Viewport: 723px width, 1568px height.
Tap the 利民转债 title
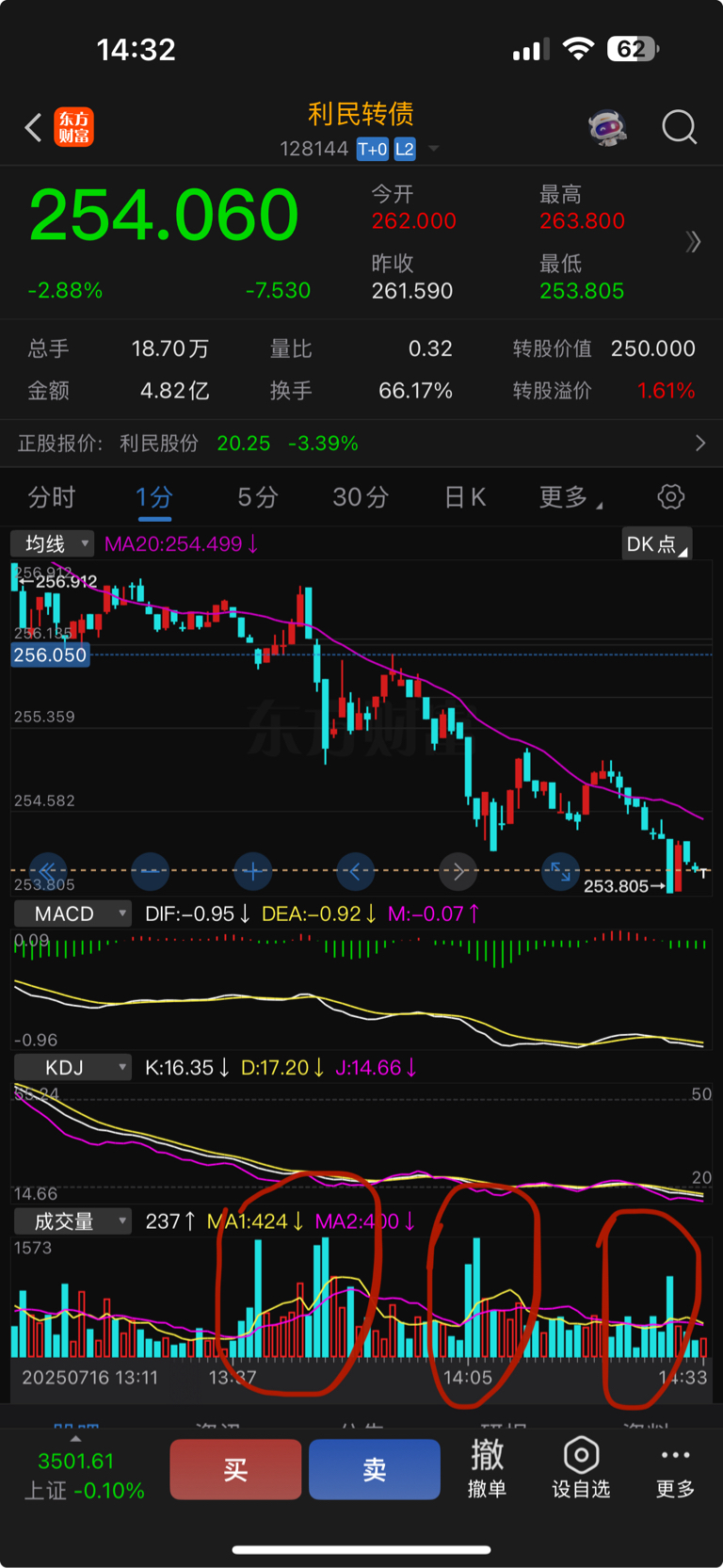point(361,114)
